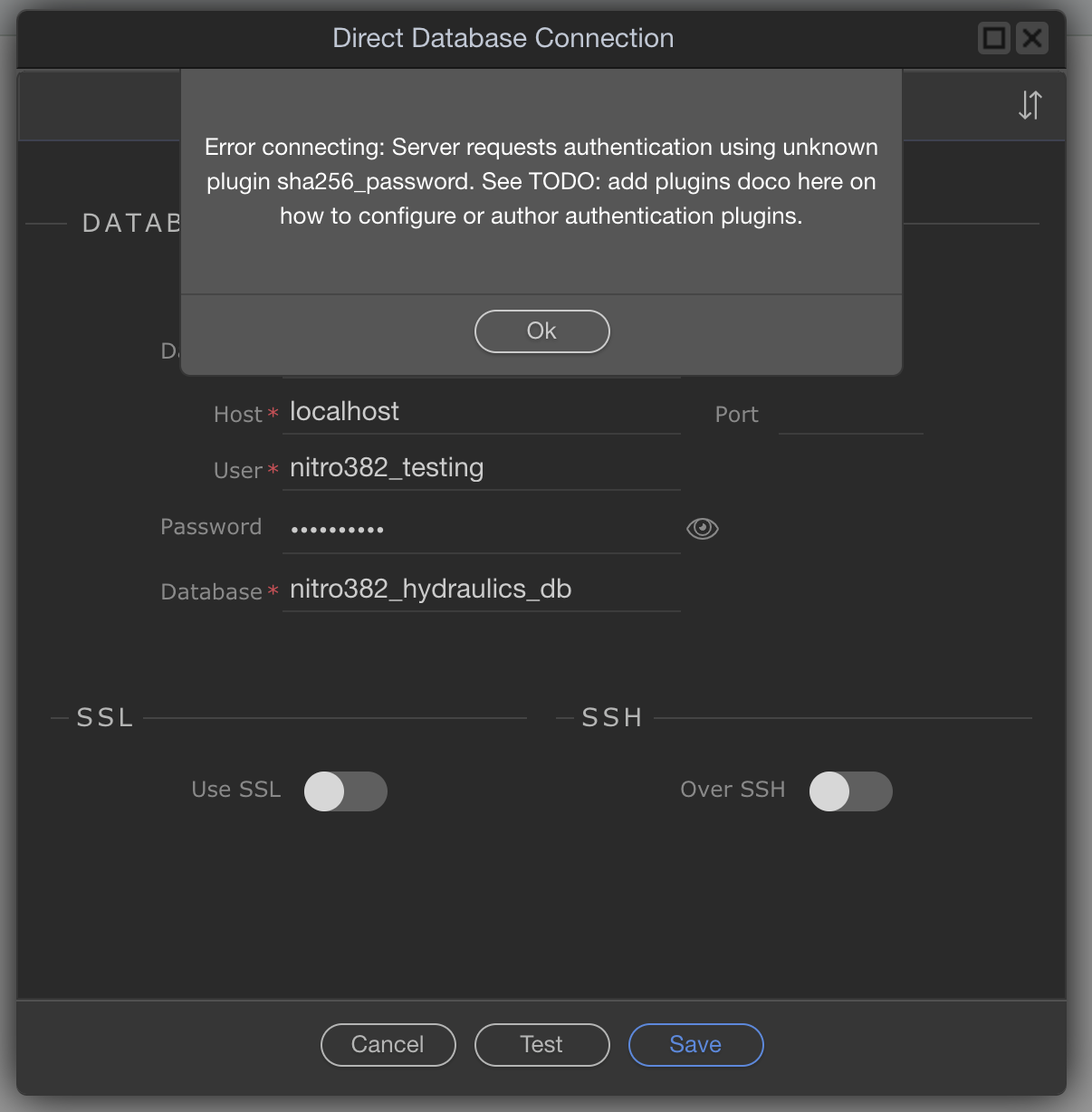
Task: Focus the Host field containing localhost
Action: 480,413
